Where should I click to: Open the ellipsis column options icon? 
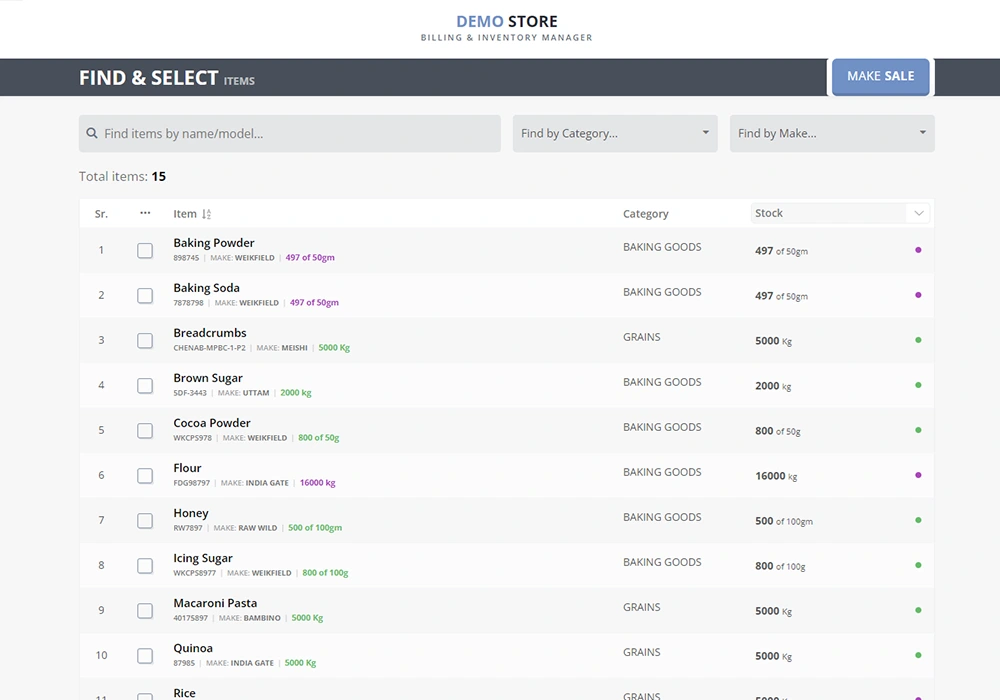tap(144, 212)
